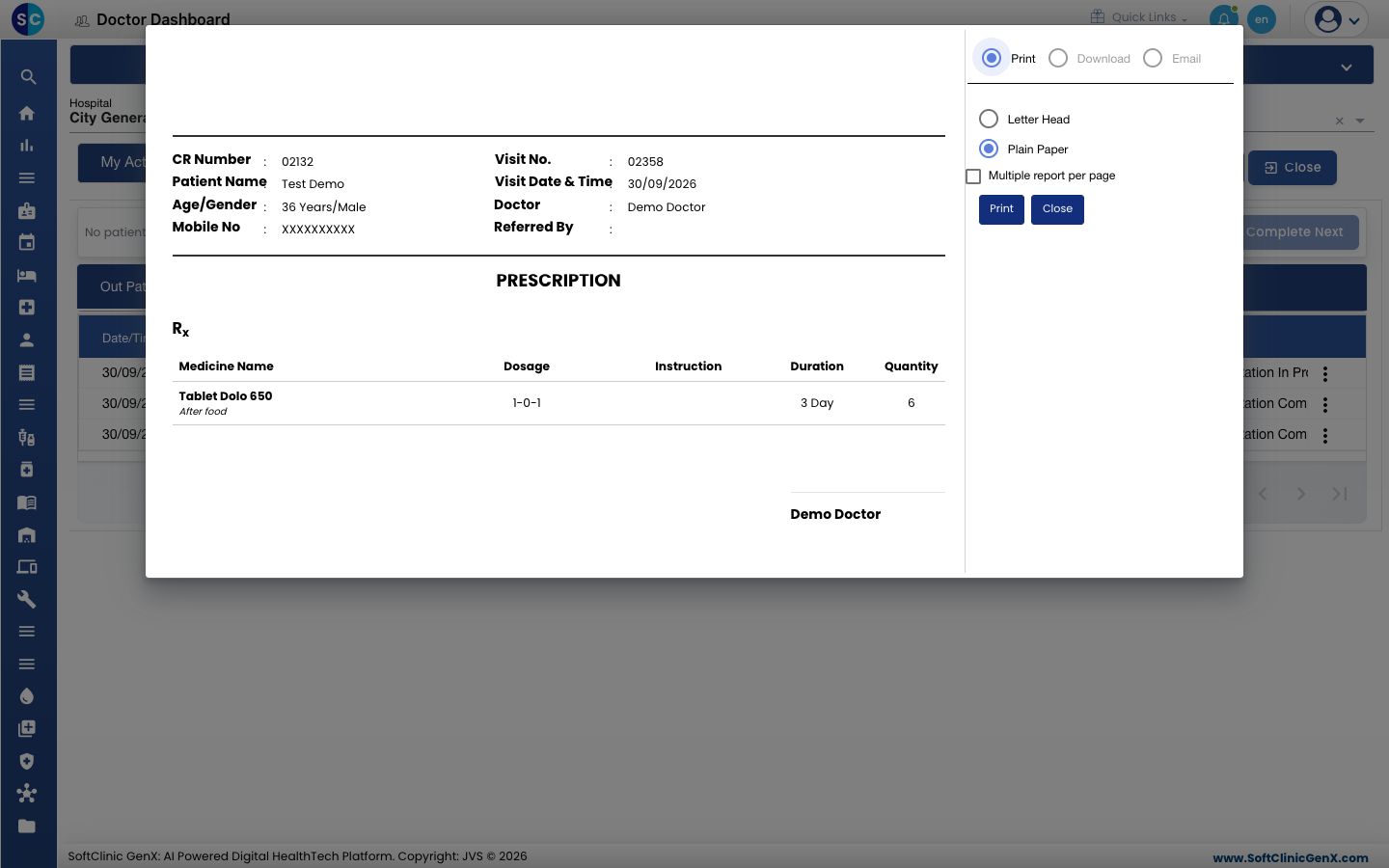Click the 36 Years/Male value
Screen dimensions: 1389x868
(323, 207)
